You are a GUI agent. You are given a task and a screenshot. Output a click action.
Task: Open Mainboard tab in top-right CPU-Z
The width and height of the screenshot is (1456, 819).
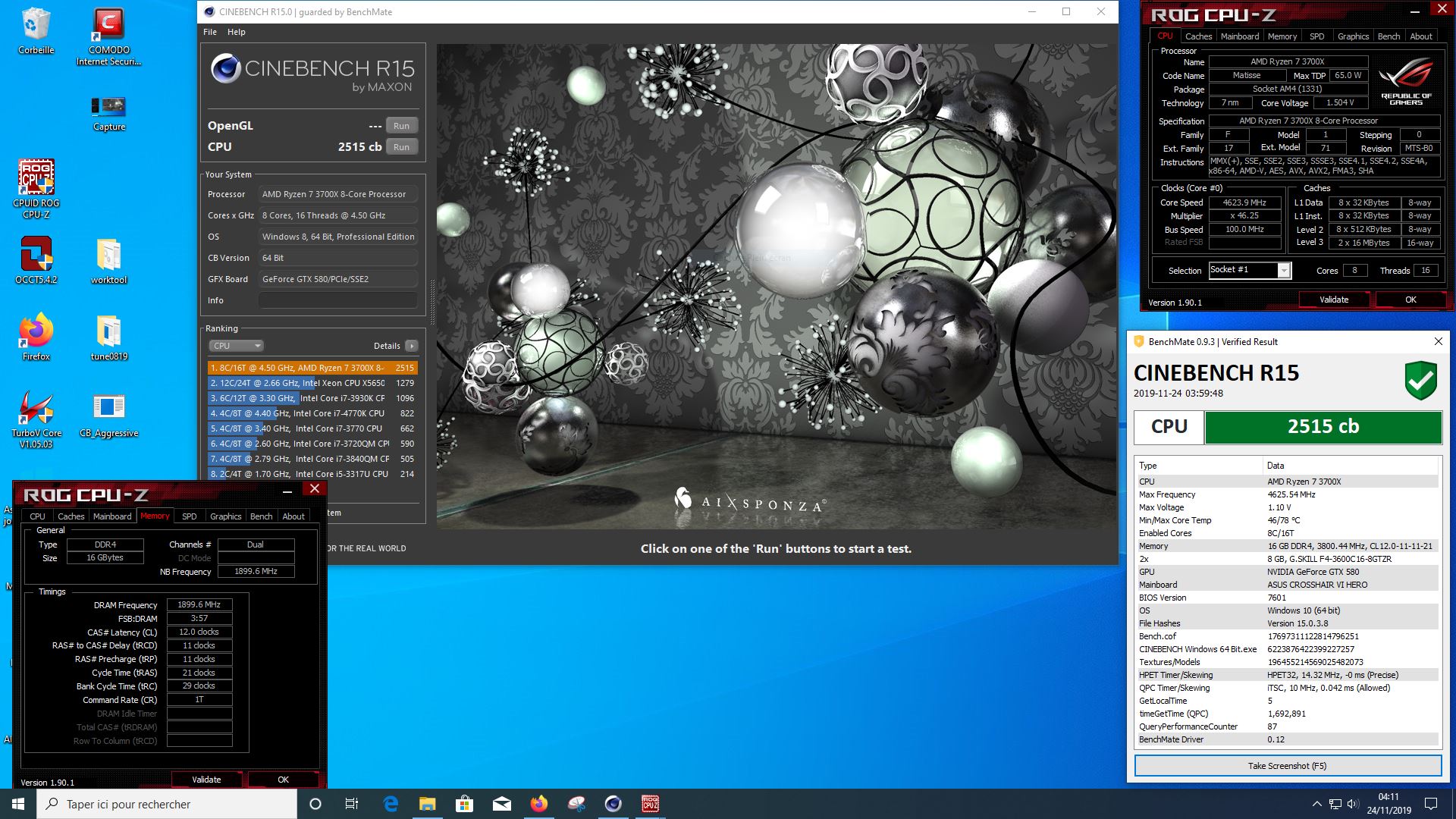click(1240, 36)
